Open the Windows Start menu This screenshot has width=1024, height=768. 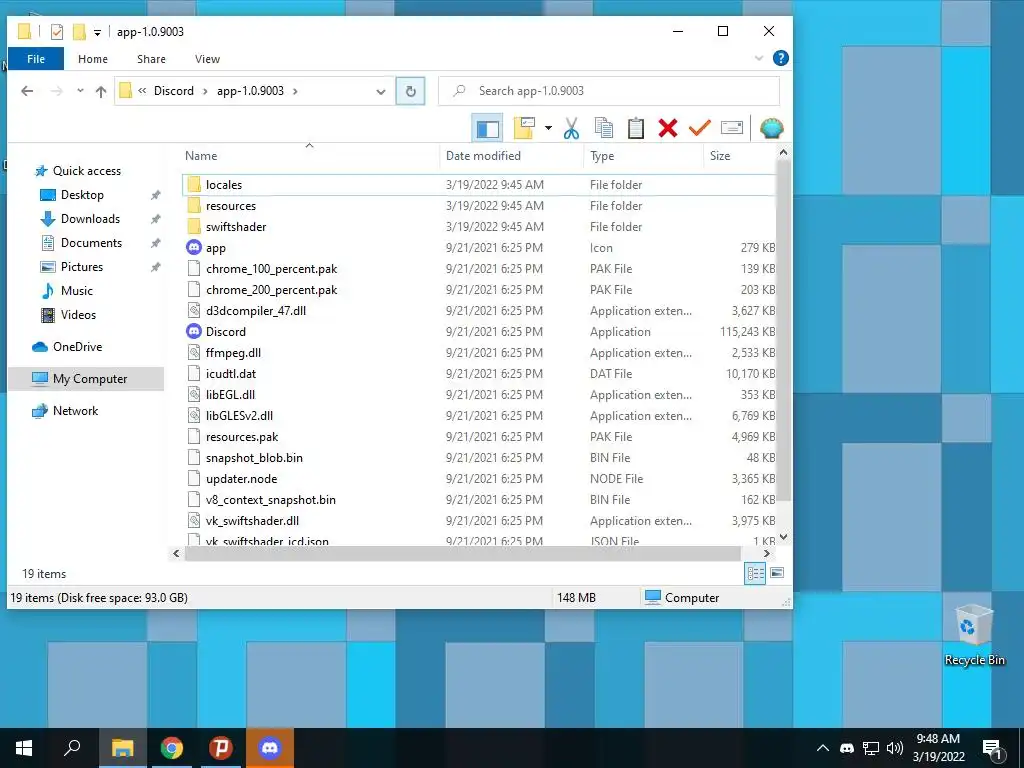(x=24, y=748)
